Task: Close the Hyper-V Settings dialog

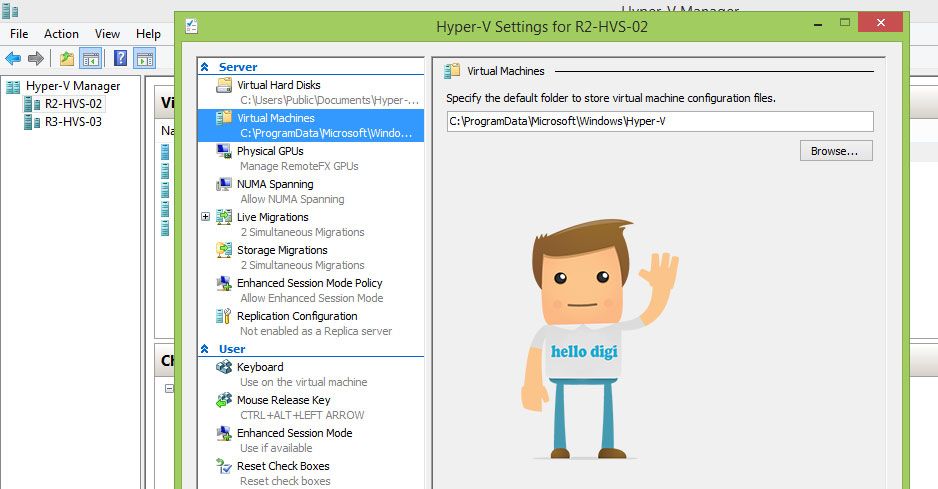Action: (880, 23)
